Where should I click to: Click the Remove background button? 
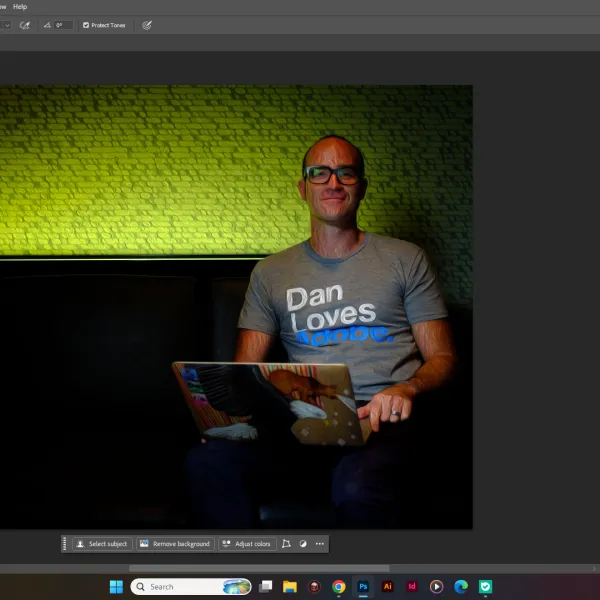(175, 544)
